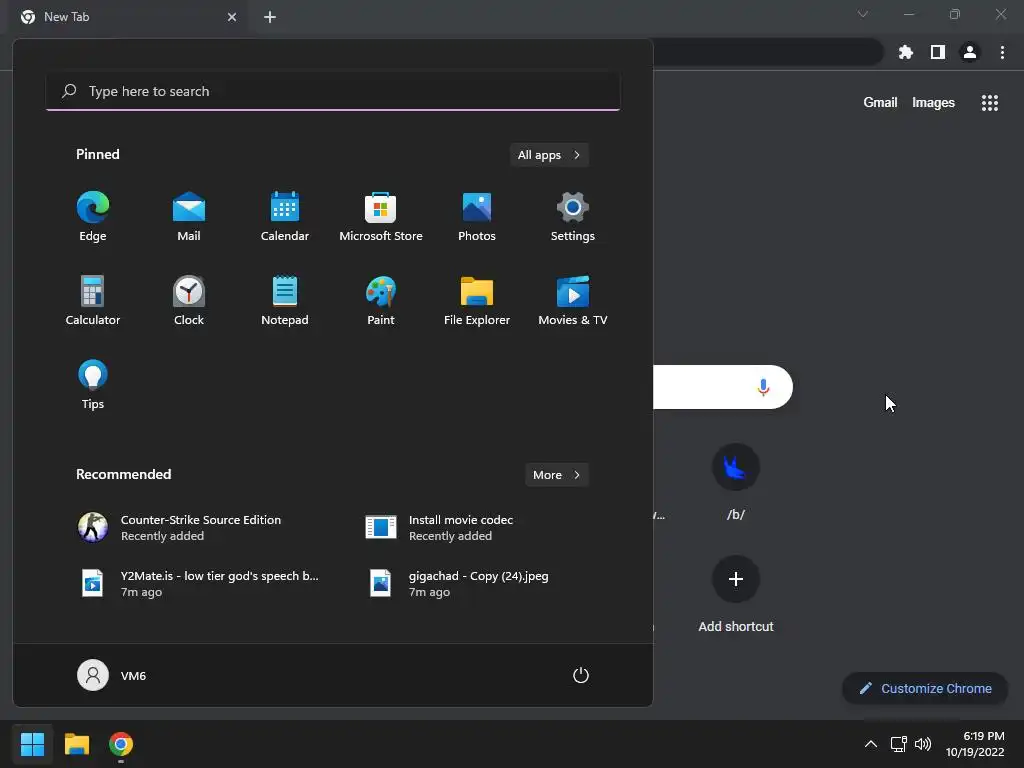Open Chrome three-dot menu

coord(1002,52)
